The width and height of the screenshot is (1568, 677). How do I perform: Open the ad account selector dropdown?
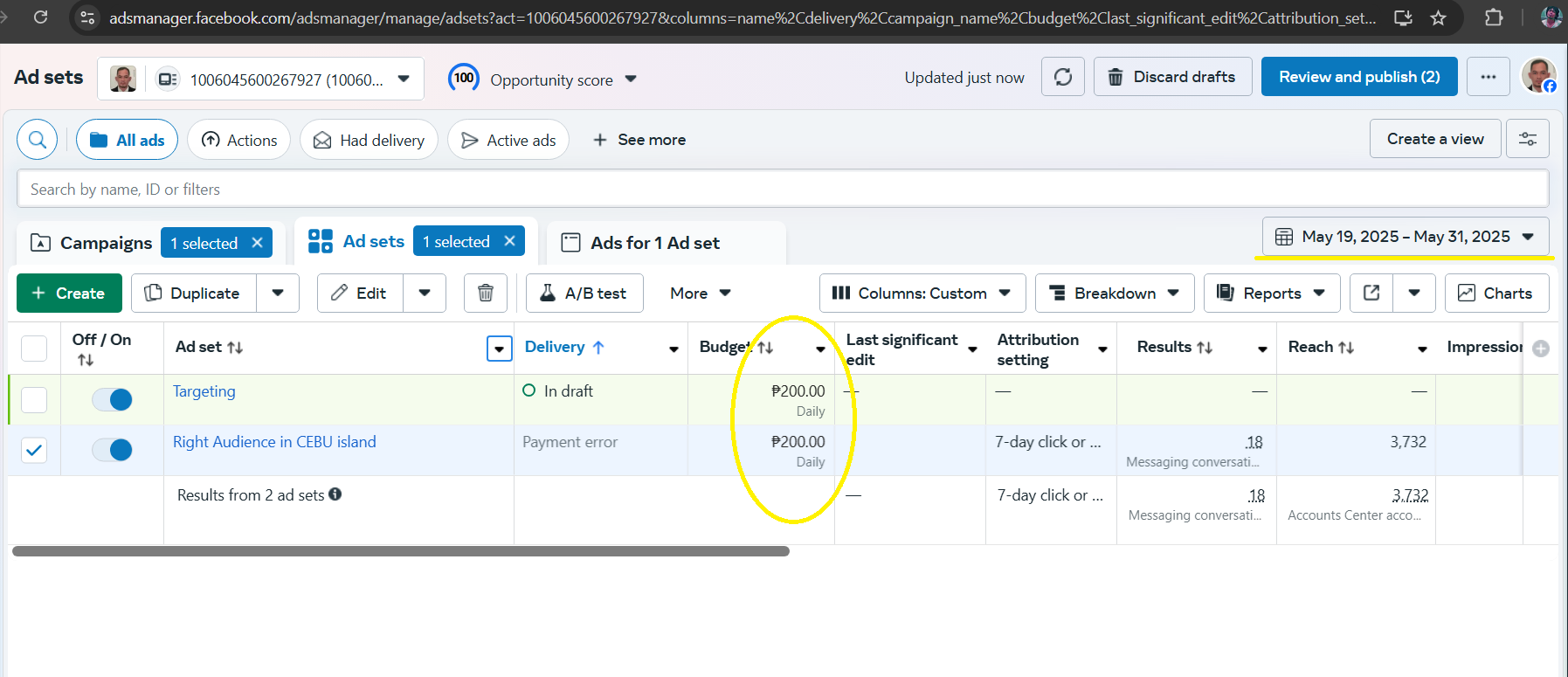point(261,79)
